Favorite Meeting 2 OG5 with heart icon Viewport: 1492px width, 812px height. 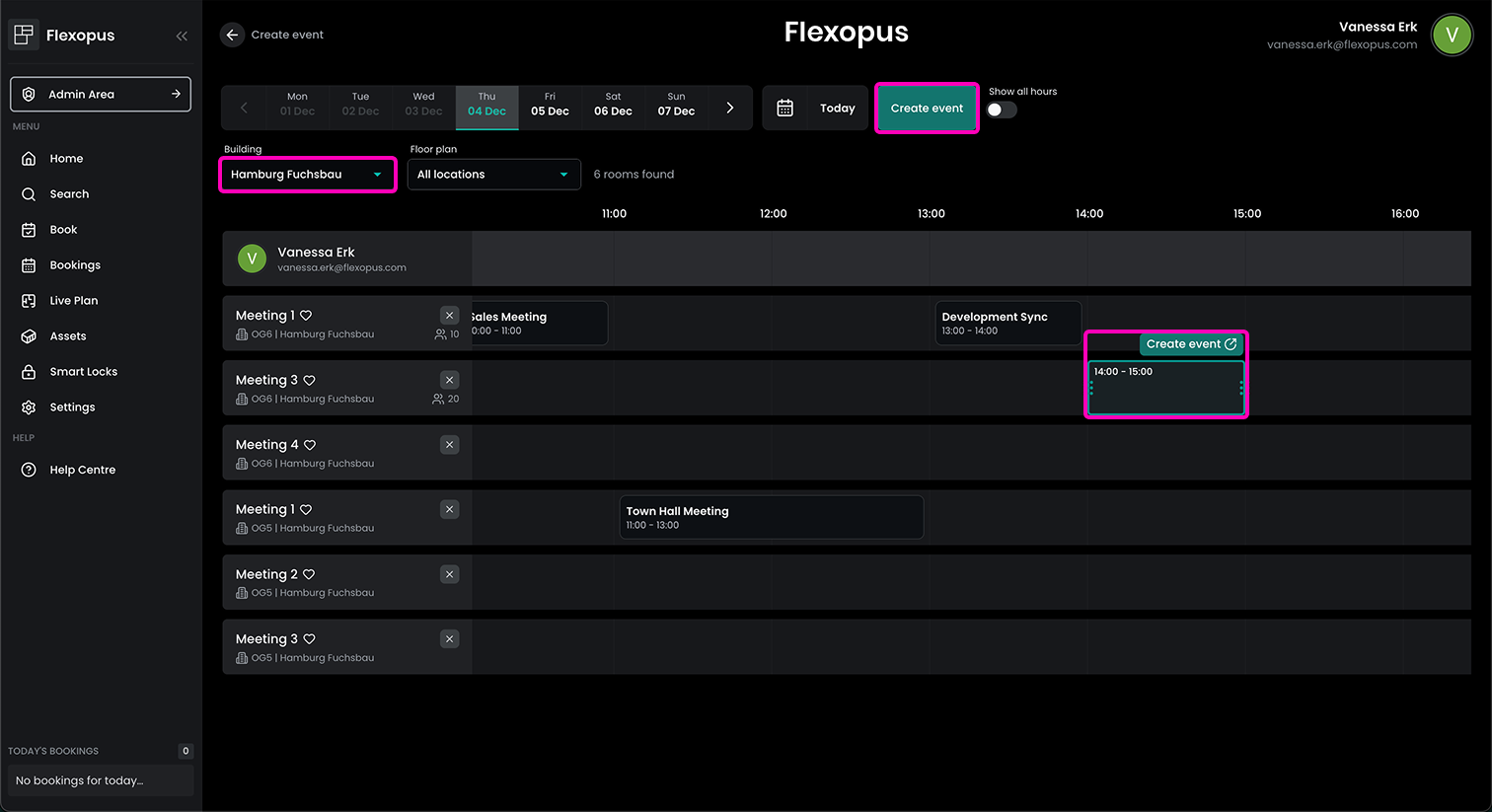(x=309, y=574)
